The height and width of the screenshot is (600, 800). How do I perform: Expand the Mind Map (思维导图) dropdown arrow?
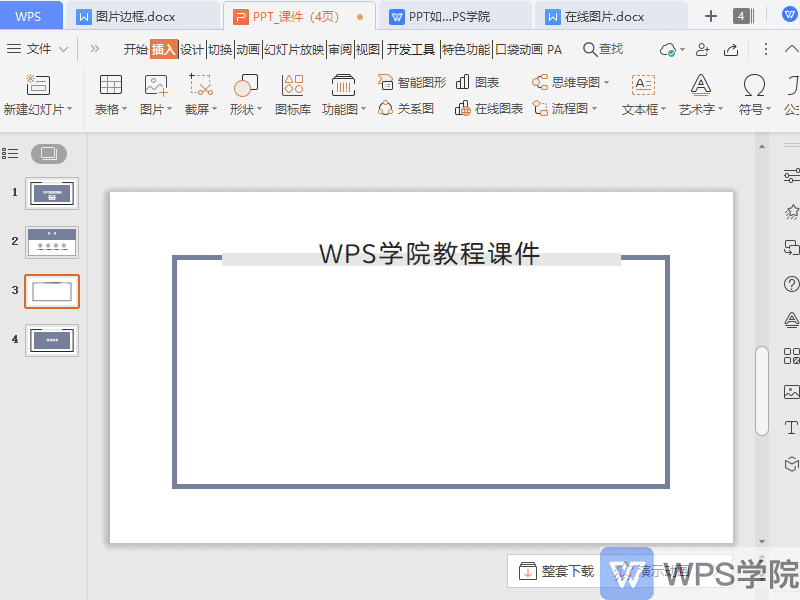[x=606, y=82]
